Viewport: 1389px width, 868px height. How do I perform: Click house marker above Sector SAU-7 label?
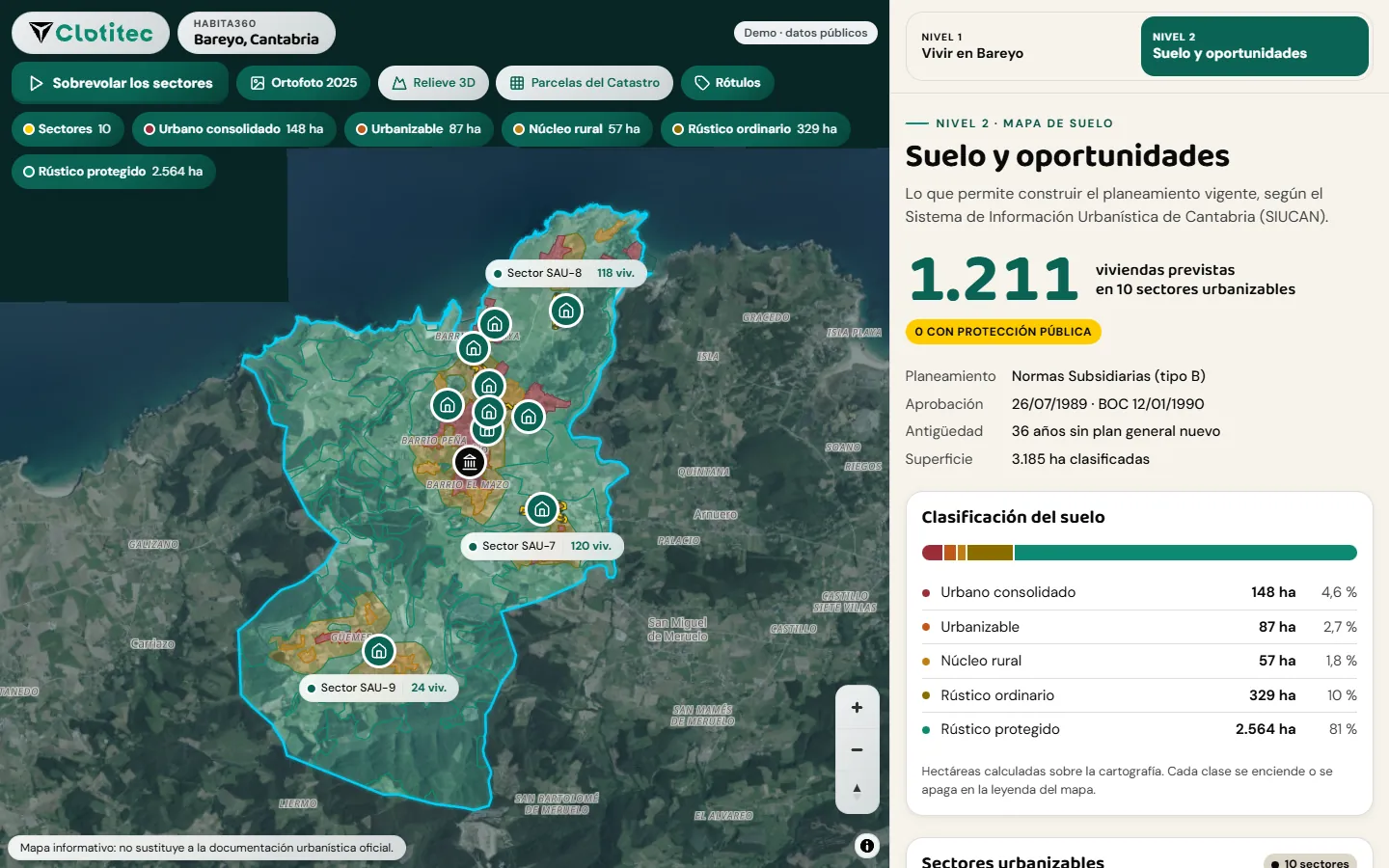point(542,509)
